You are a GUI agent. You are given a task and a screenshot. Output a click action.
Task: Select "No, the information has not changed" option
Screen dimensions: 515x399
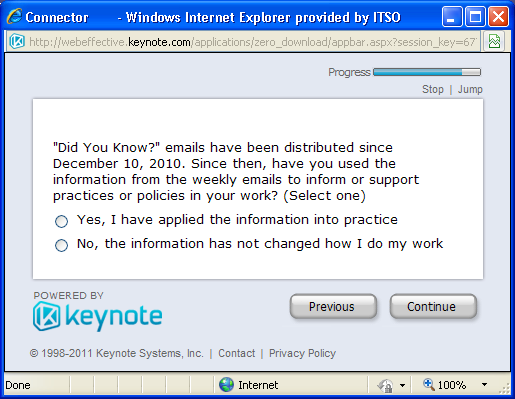click(61, 245)
